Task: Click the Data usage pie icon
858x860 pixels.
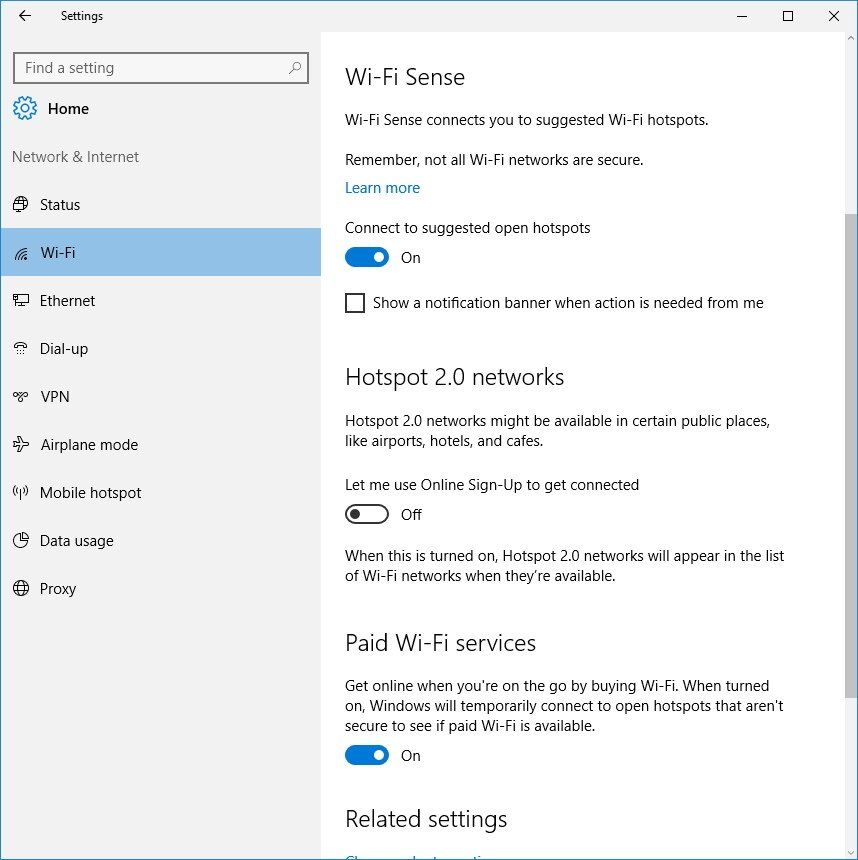Action: tap(21, 540)
